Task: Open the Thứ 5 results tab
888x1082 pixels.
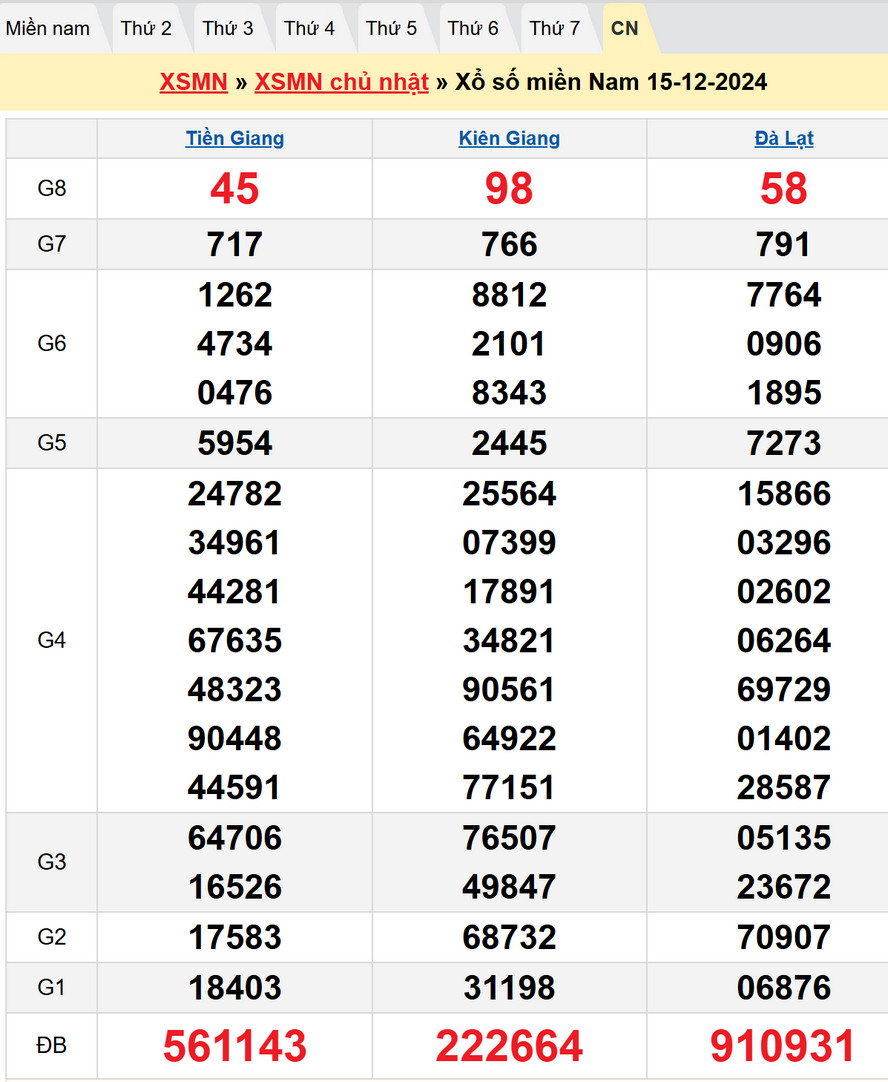Action: pos(391,28)
